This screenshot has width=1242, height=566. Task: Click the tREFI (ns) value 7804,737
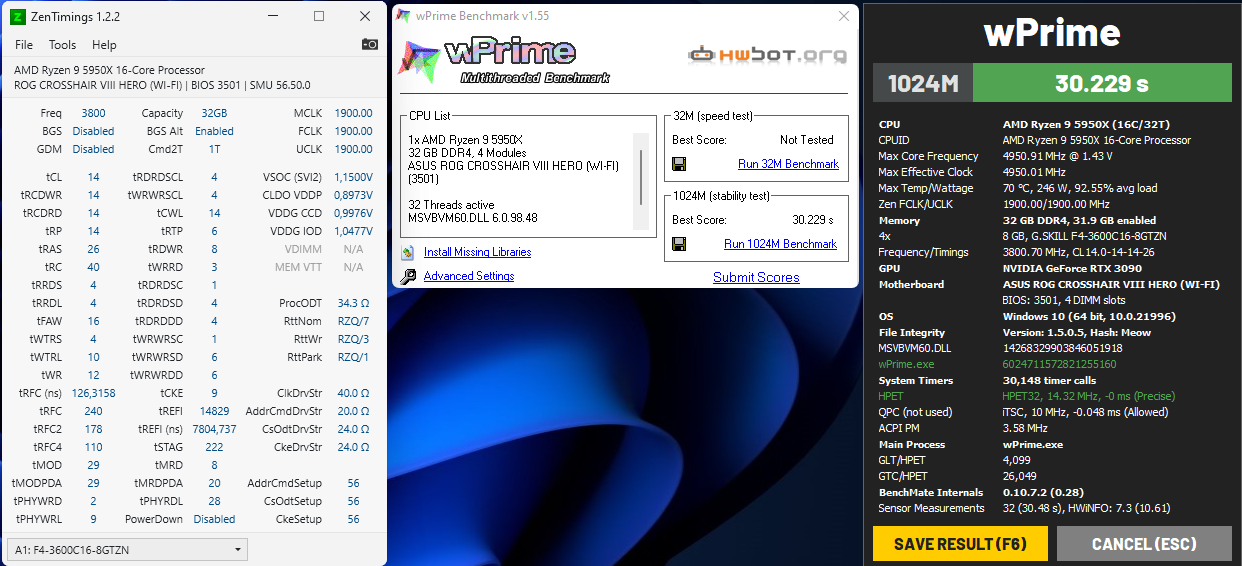214,429
